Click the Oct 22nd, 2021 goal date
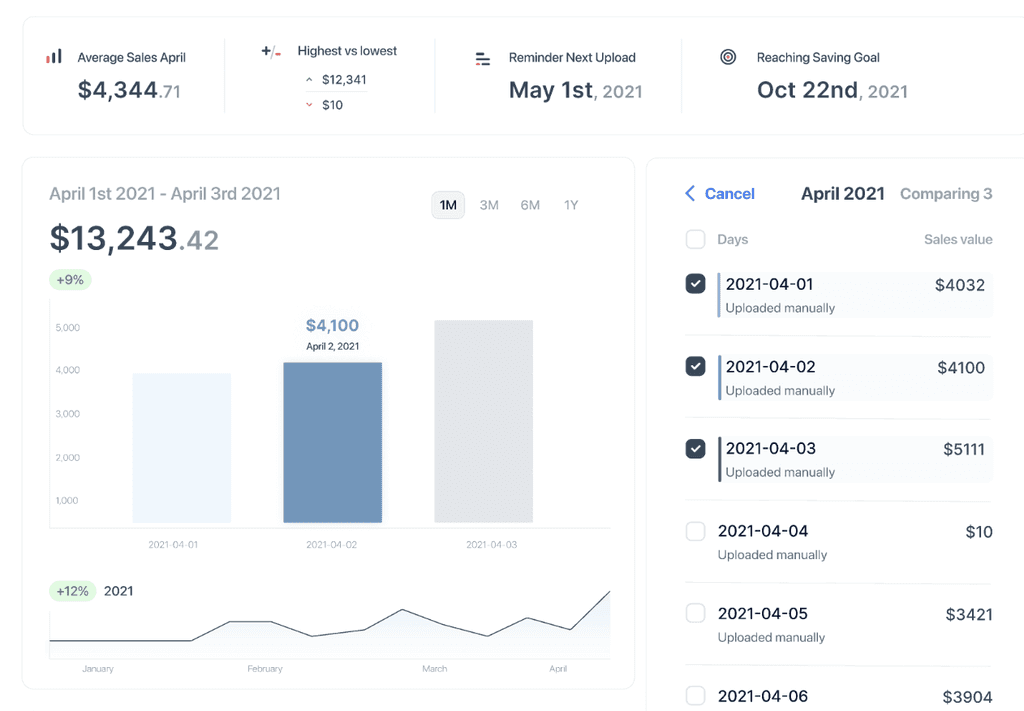This screenshot has width=1024, height=711. point(832,90)
